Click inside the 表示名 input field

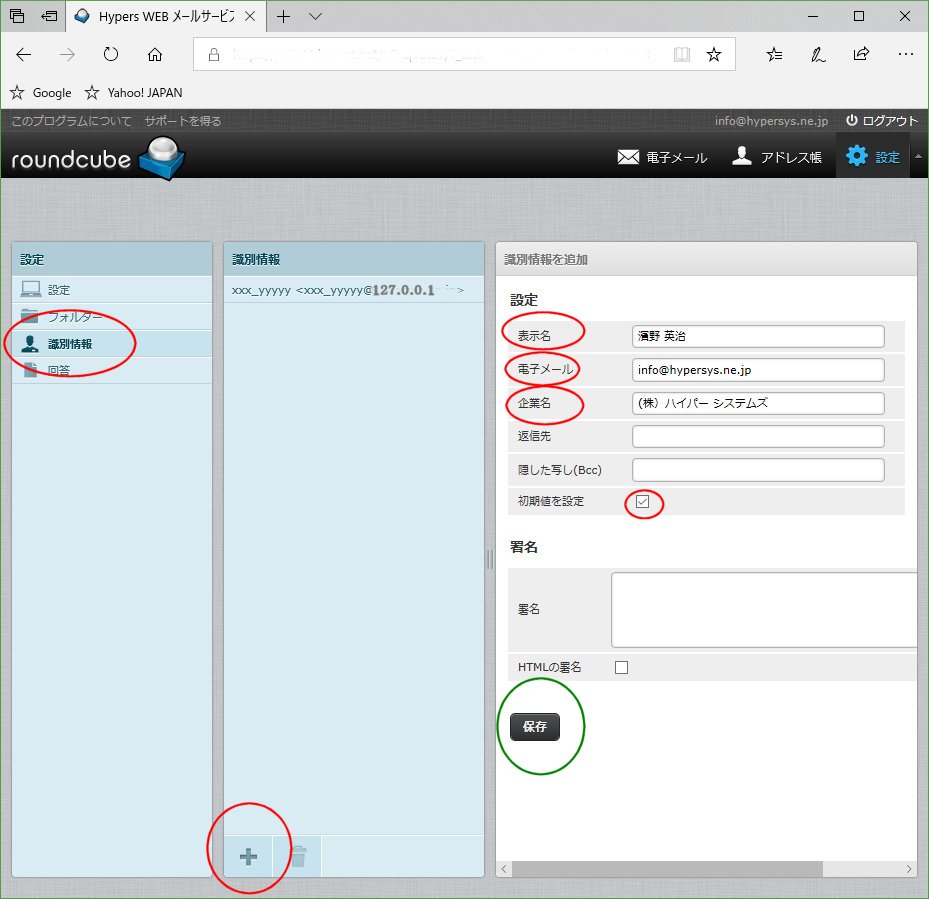[757, 336]
